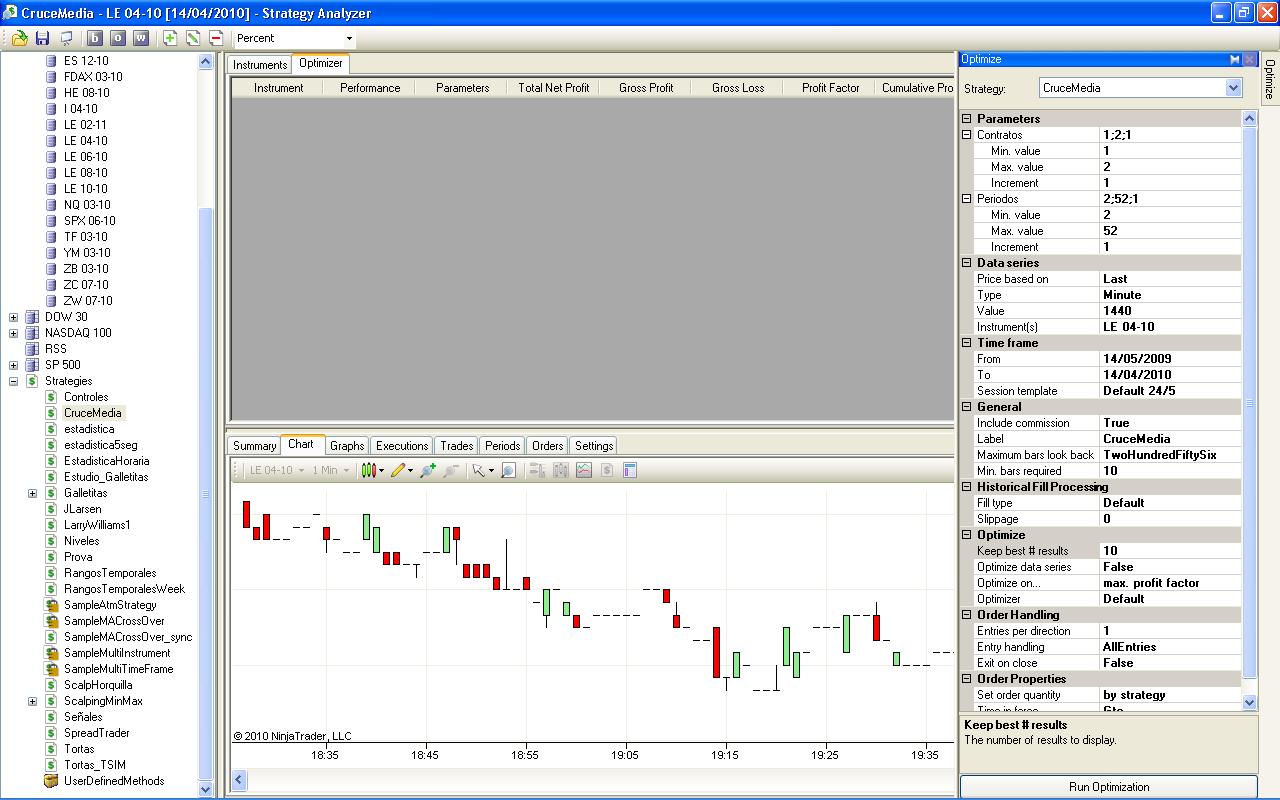The image size is (1280, 800).
Task: Expand the ScalpingMinMax strategy node
Action: 32,701
